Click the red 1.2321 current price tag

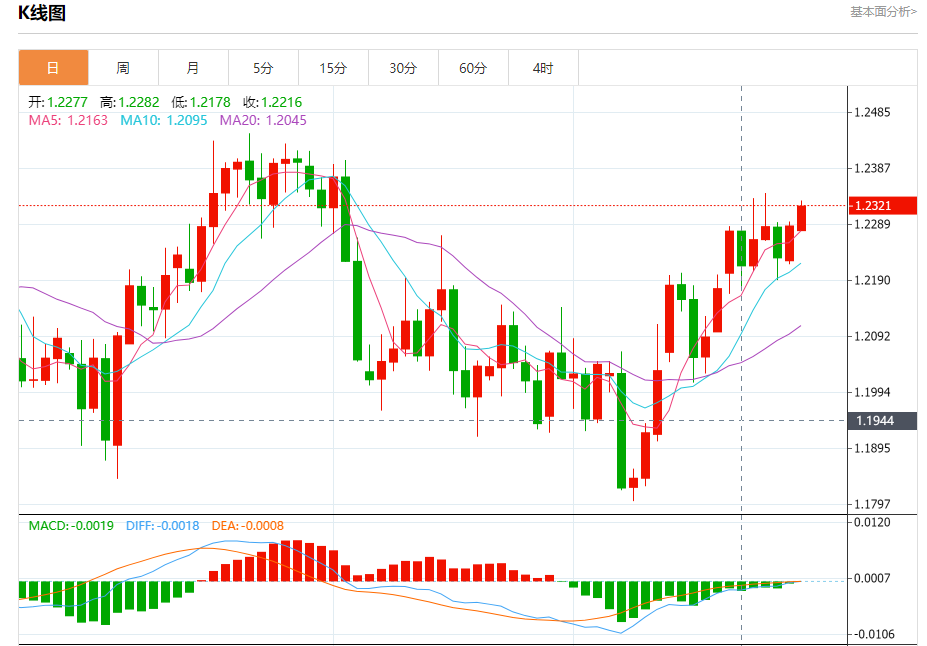coord(883,206)
